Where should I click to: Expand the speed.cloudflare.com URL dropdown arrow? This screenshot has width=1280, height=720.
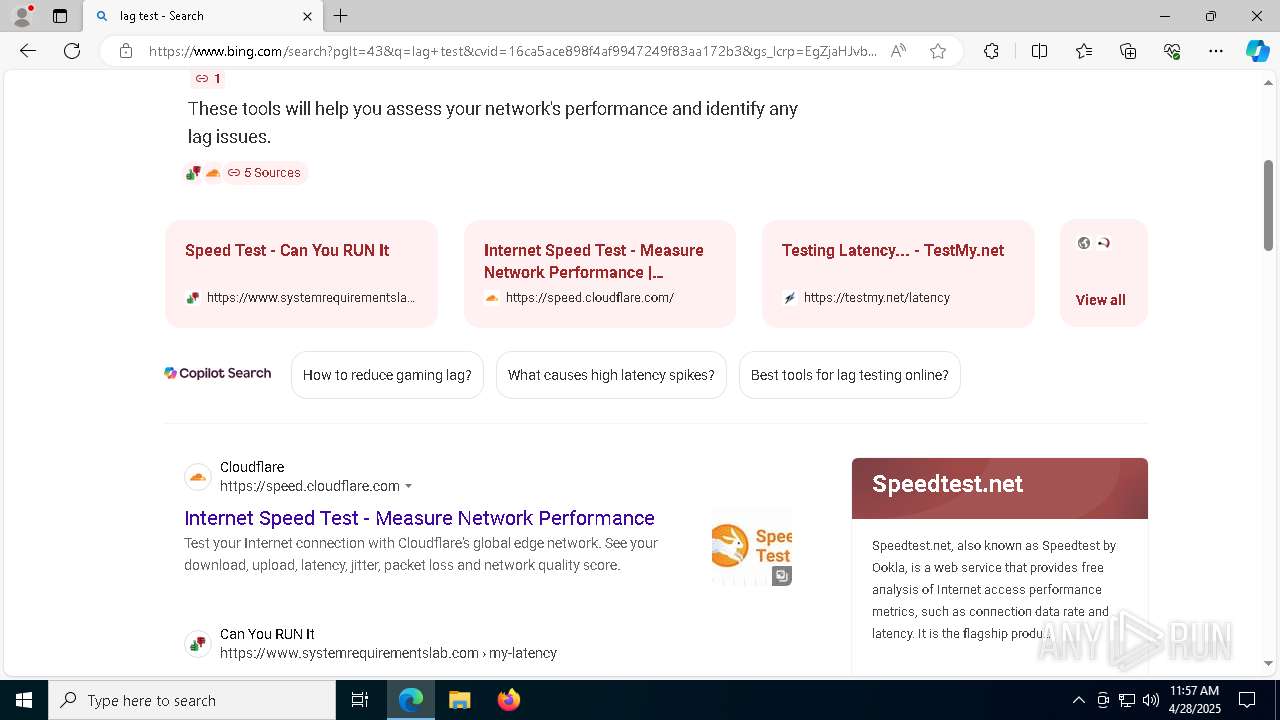tap(408, 486)
